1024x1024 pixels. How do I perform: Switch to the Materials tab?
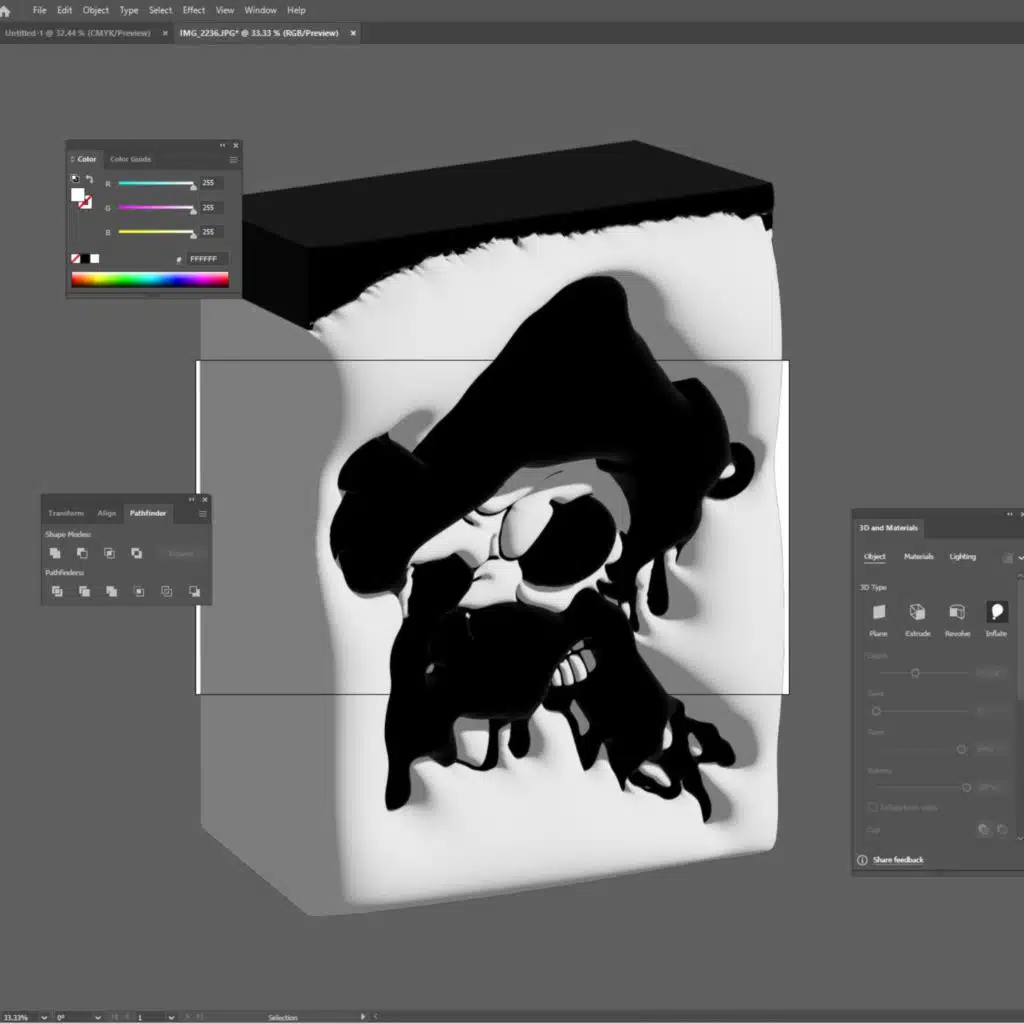918,557
